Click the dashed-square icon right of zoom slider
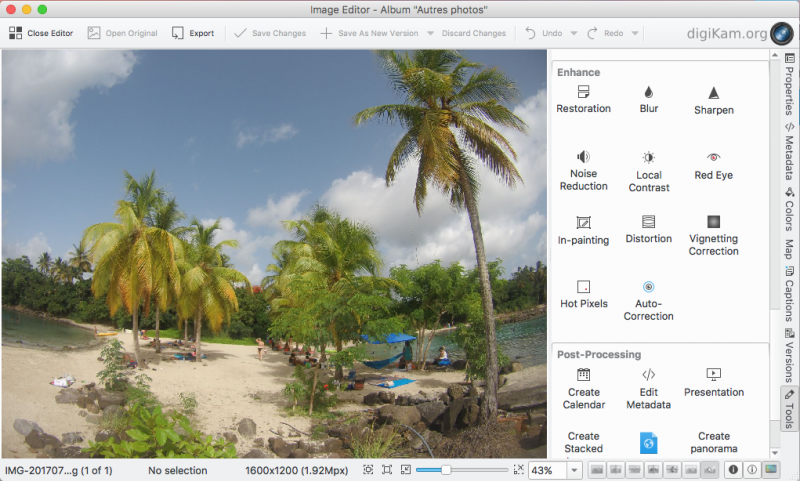The width and height of the screenshot is (800, 481). [518, 470]
